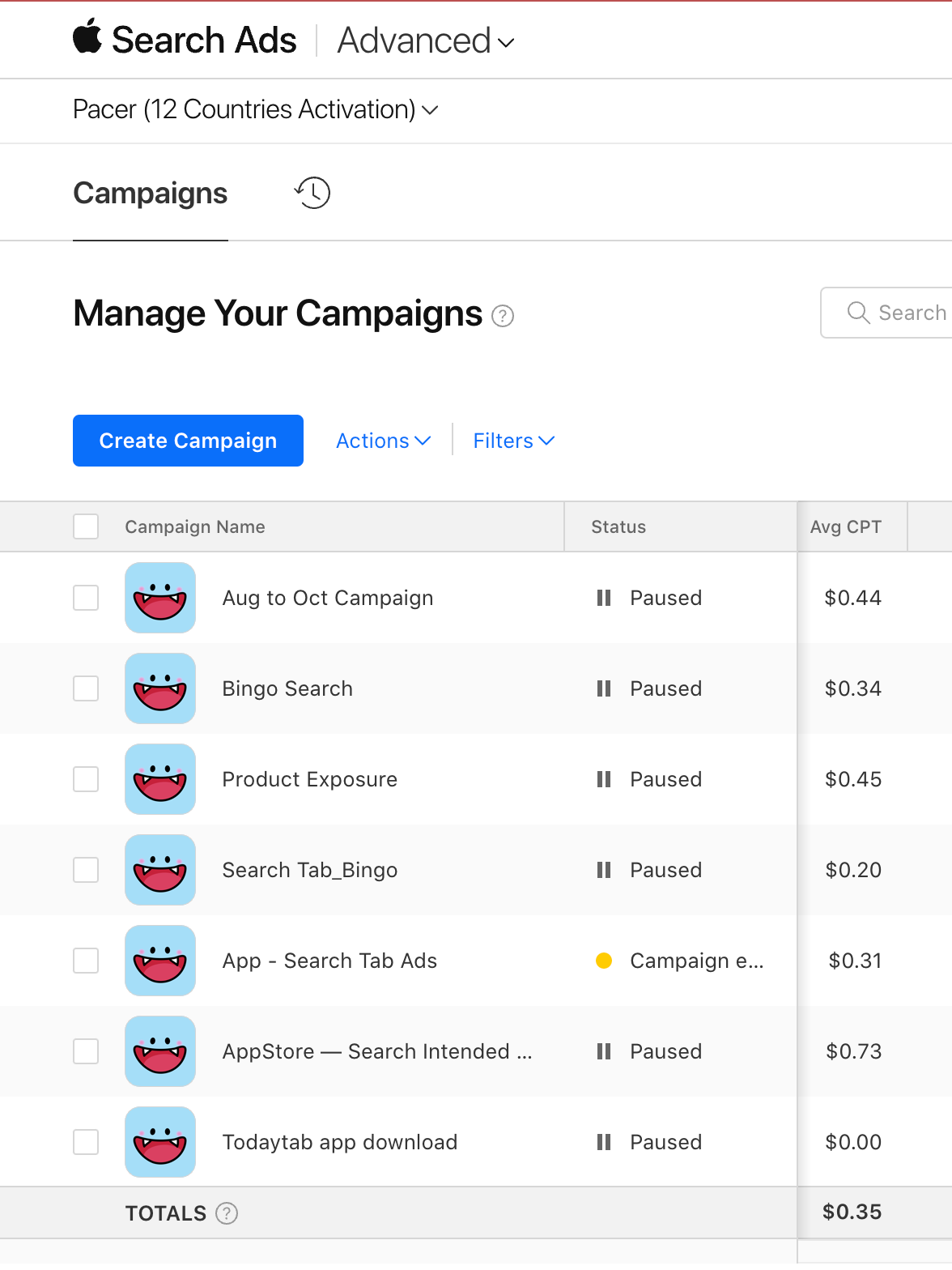
Task: Check the Bingo Search row checkbox
Action: point(86,688)
